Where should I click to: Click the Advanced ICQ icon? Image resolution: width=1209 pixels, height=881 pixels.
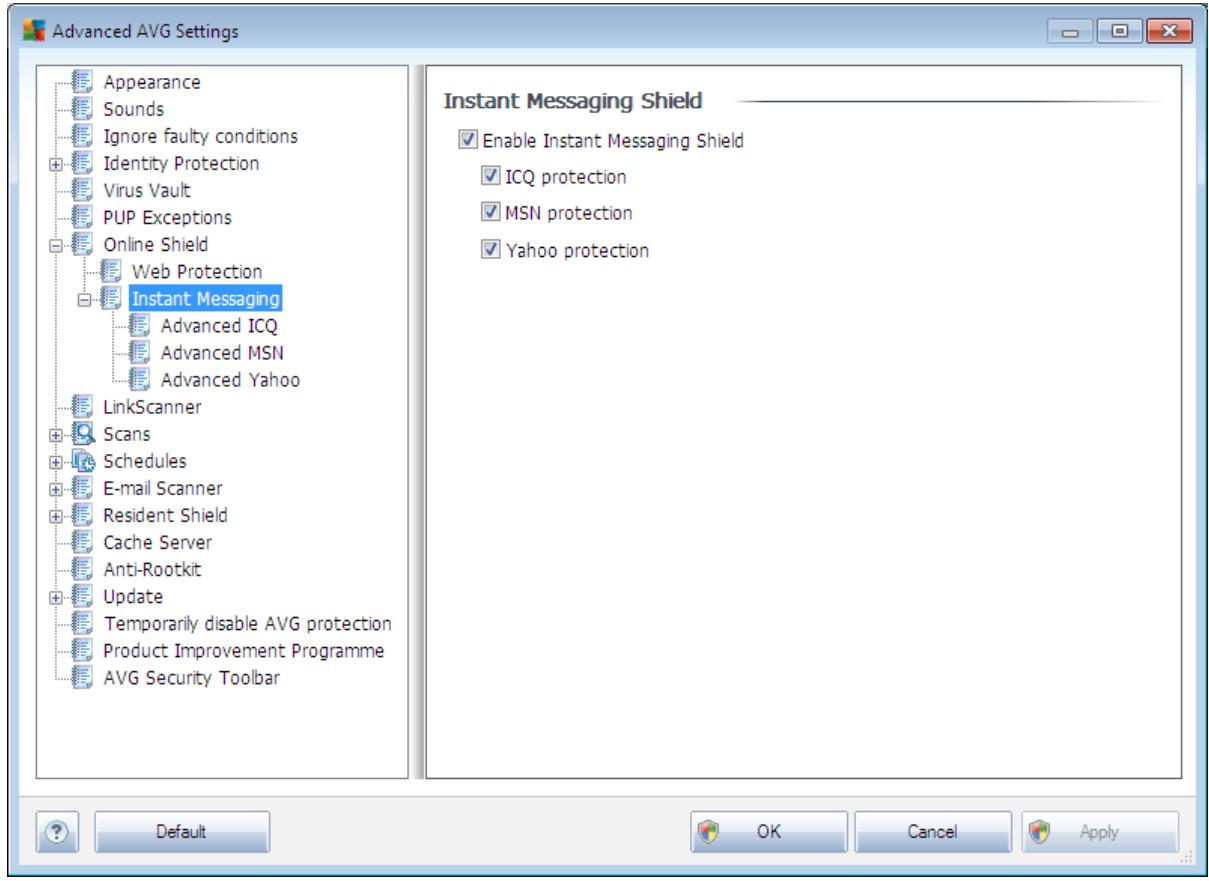pos(141,326)
